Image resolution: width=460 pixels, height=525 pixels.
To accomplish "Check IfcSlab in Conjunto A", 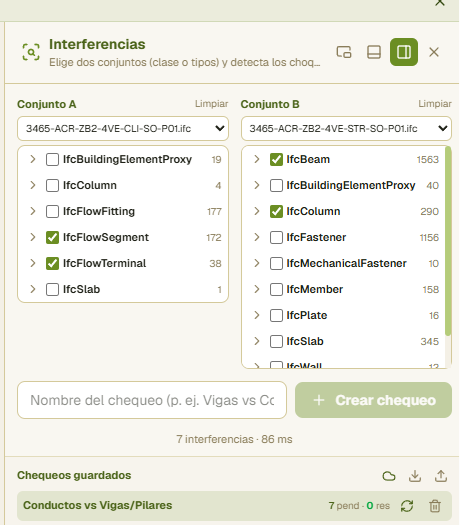I will 52,290.
